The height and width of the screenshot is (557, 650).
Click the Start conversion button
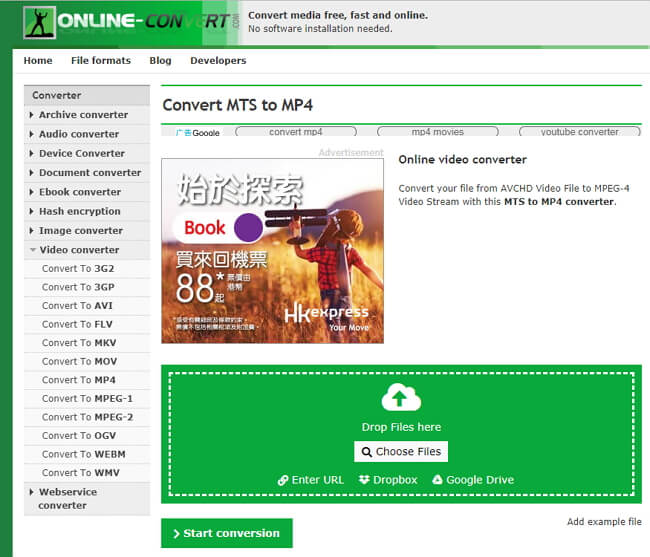tap(227, 533)
